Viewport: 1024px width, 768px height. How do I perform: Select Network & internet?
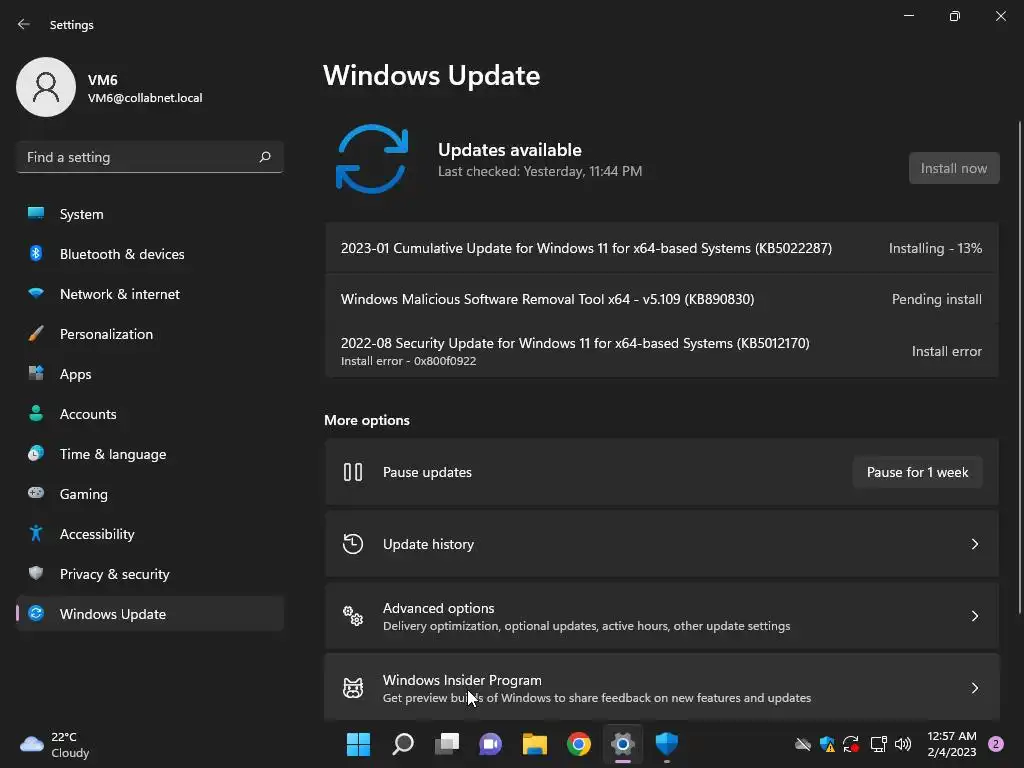[150, 294]
